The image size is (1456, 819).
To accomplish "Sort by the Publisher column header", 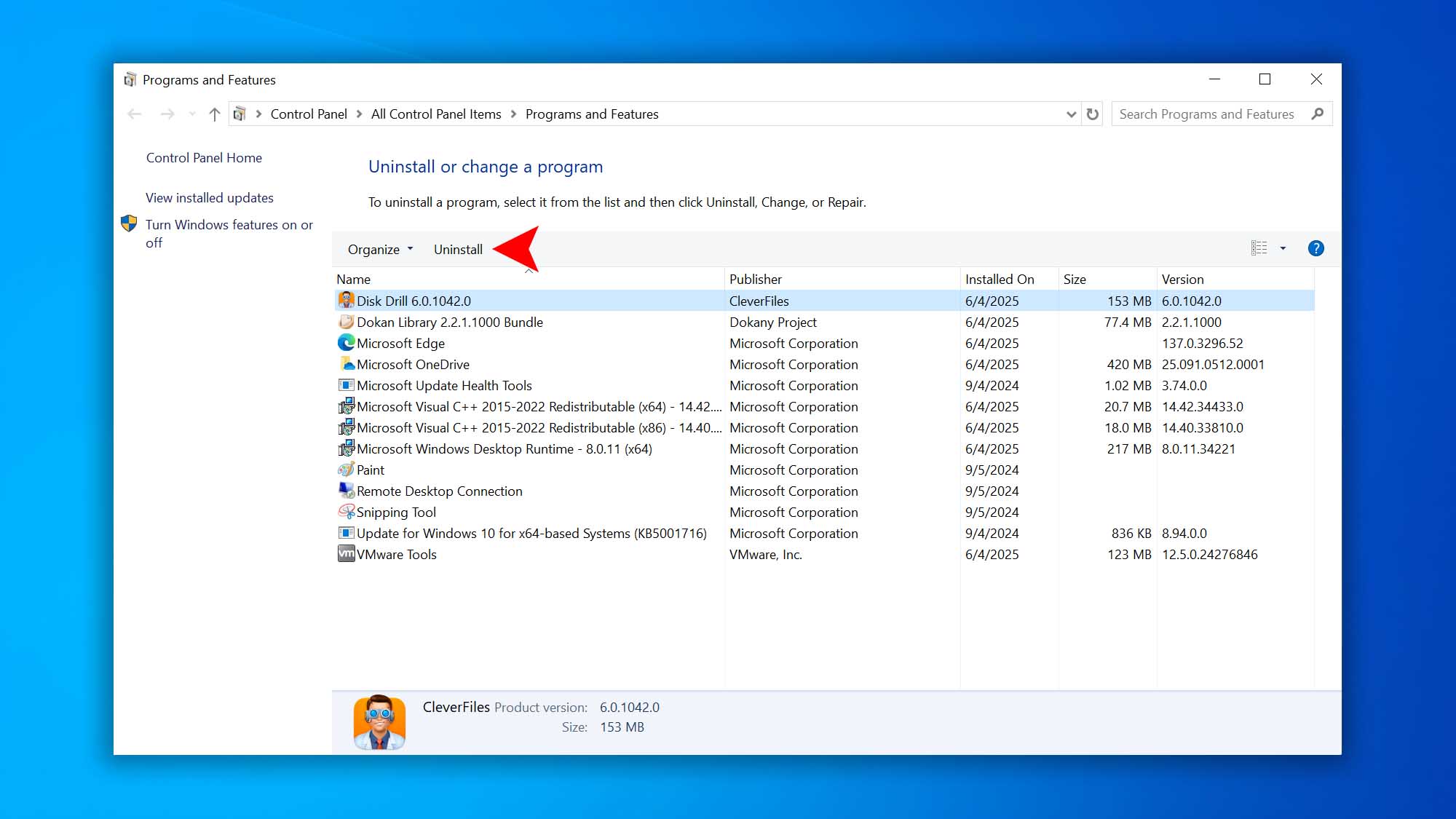I will coord(842,279).
